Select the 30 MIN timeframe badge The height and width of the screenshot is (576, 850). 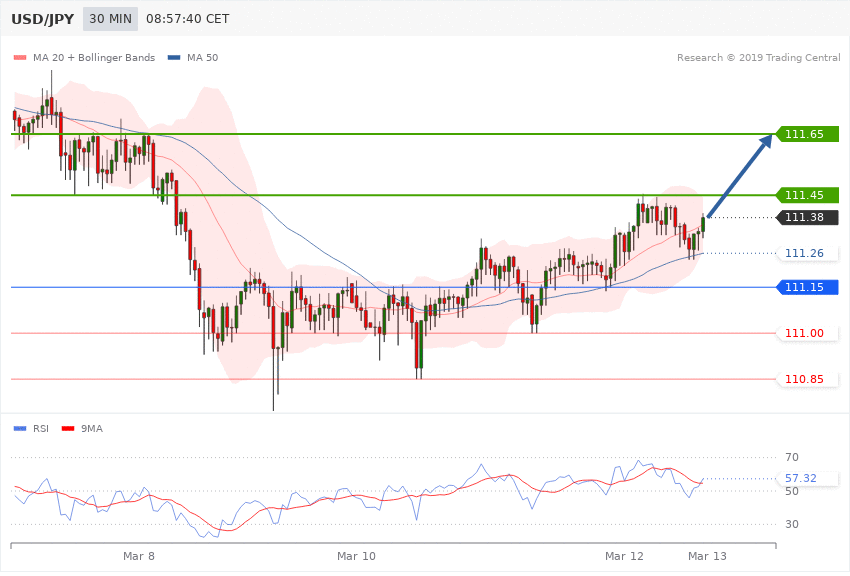coord(111,19)
